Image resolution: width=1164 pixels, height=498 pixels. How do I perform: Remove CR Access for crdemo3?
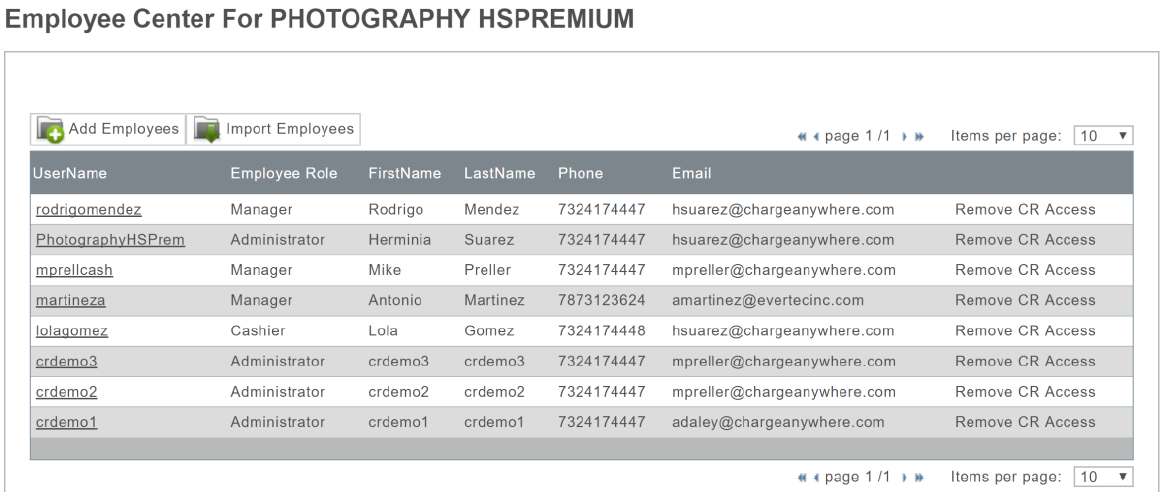click(x=1025, y=362)
